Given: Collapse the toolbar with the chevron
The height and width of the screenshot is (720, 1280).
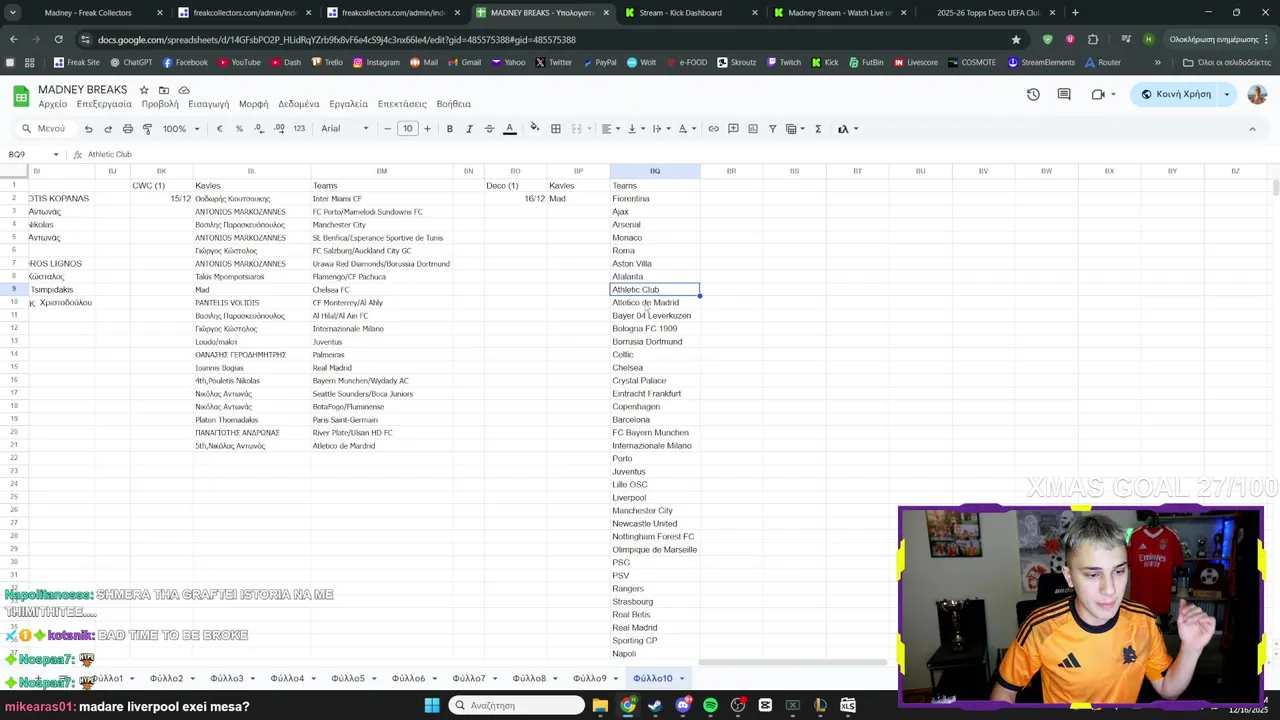Looking at the screenshot, I should (x=1252, y=129).
